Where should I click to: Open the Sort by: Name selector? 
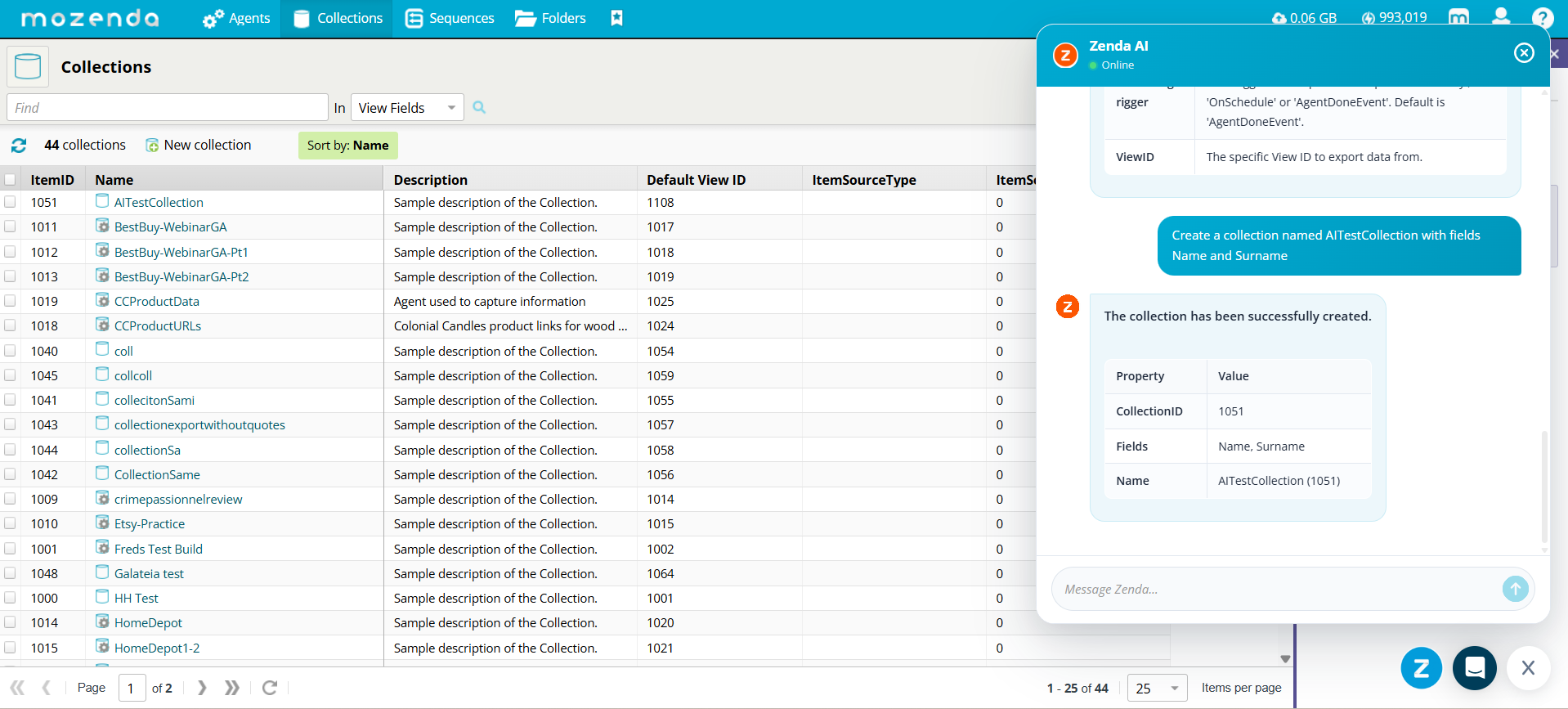[347, 146]
